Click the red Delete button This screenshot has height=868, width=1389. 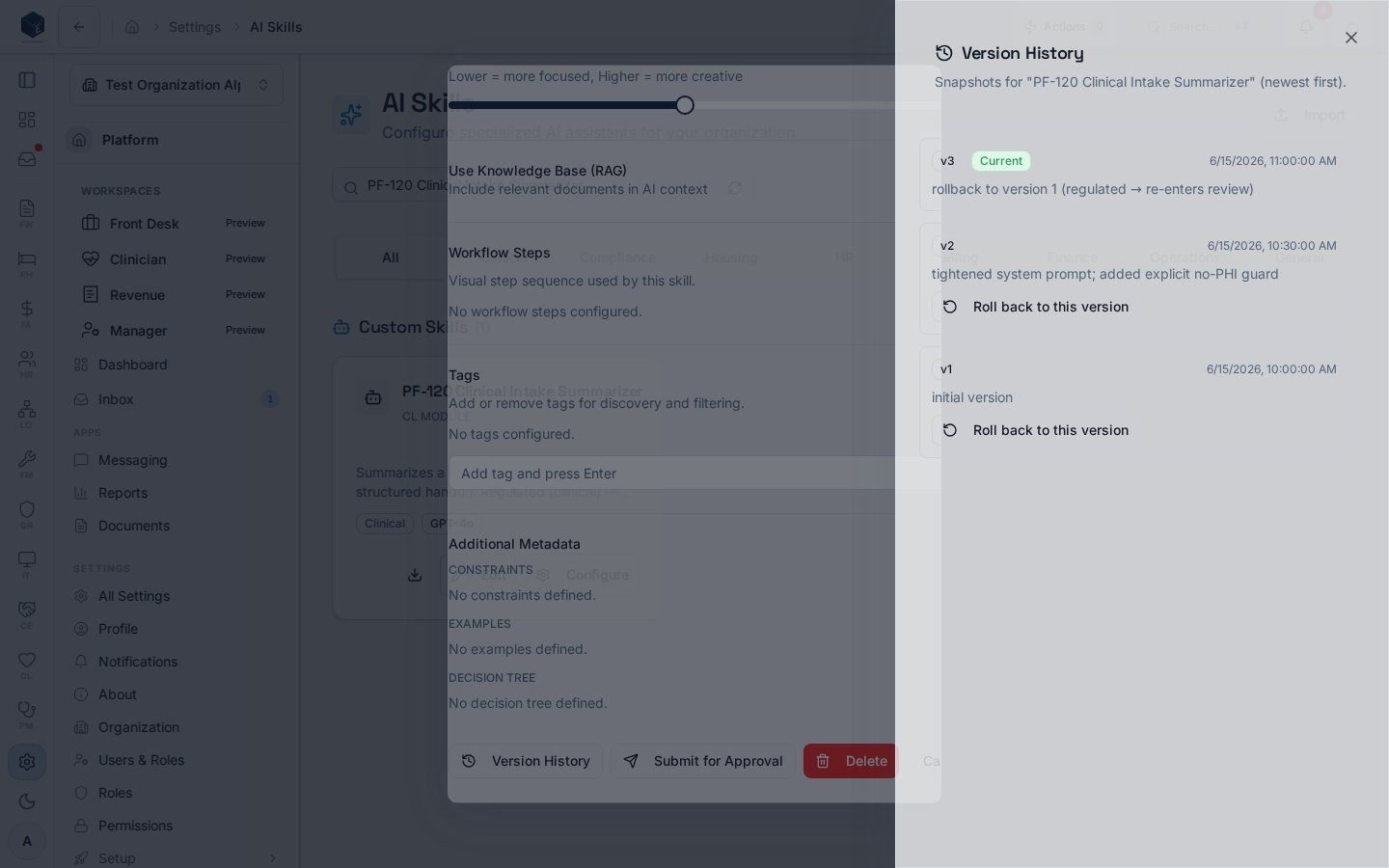(x=851, y=761)
